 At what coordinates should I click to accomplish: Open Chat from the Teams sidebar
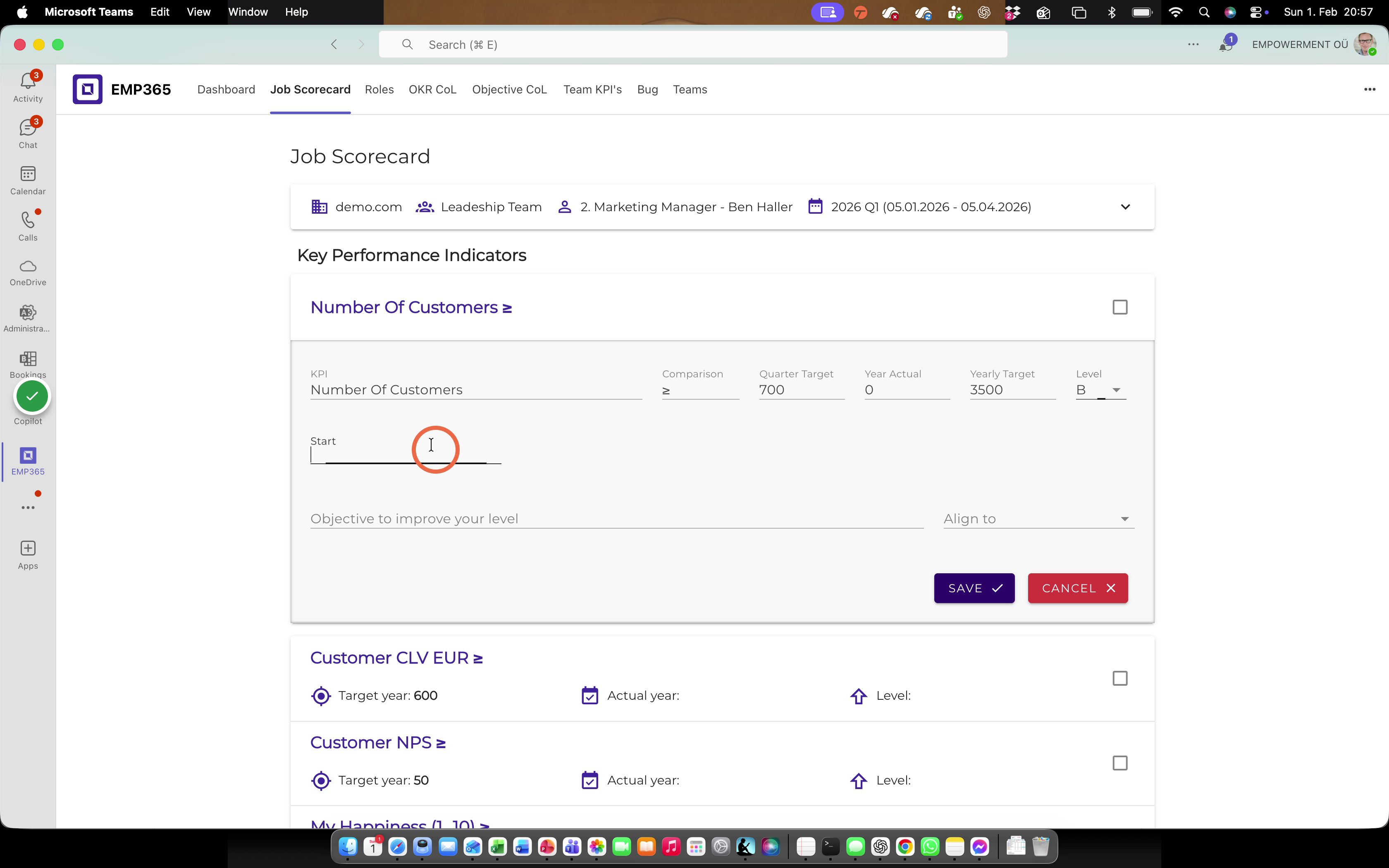pyautogui.click(x=28, y=133)
